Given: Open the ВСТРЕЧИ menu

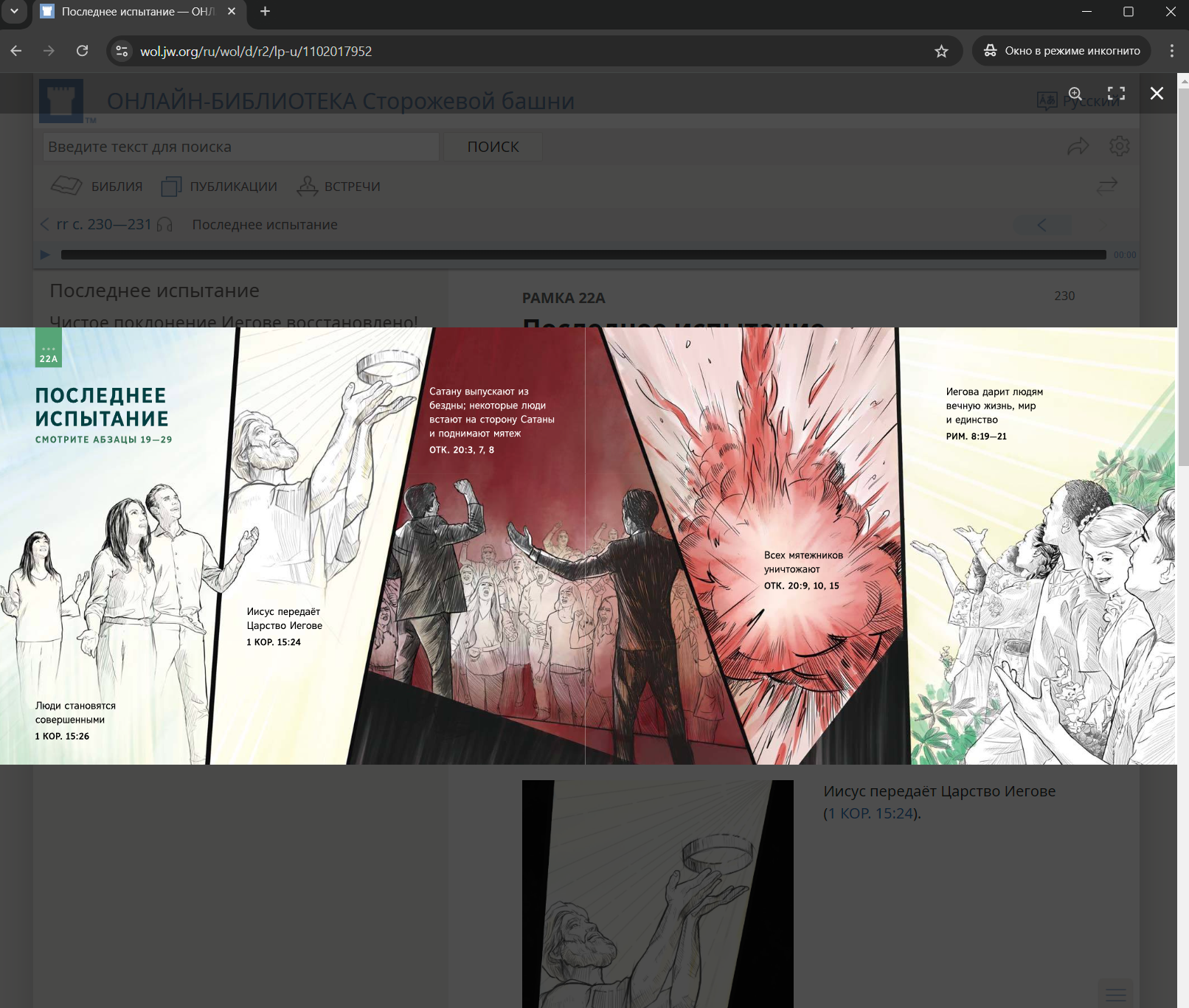Looking at the screenshot, I should coord(339,187).
